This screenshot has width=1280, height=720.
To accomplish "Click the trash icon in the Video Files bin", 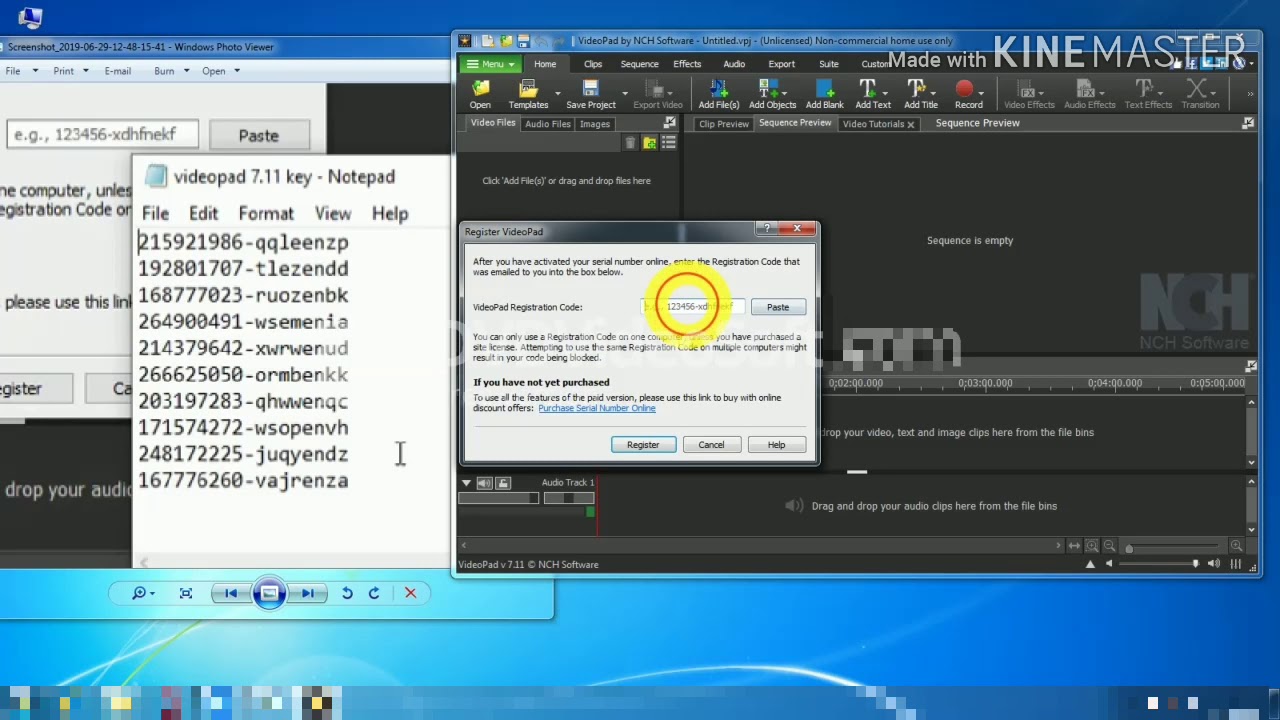I will (x=630, y=144).
